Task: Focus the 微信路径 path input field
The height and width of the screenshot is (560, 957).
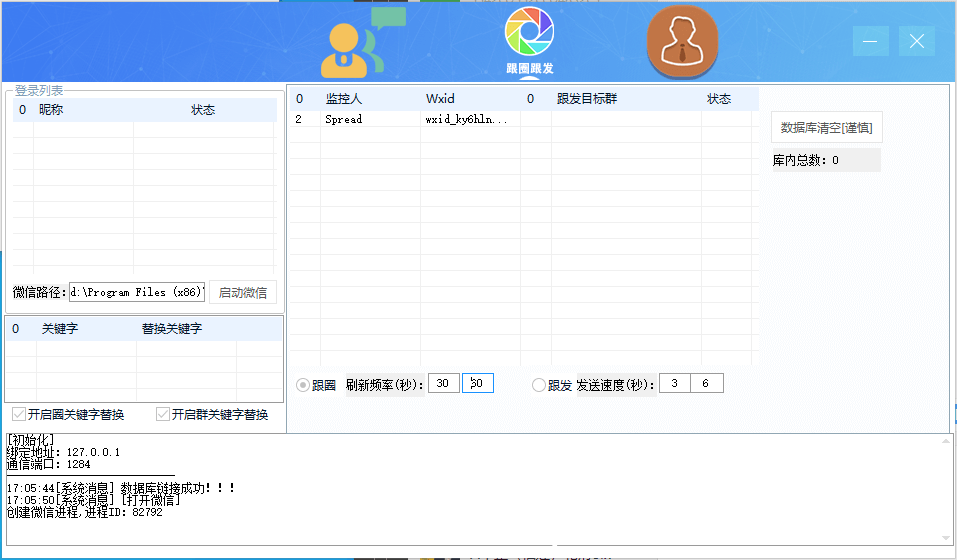Action: click(137, 292)
